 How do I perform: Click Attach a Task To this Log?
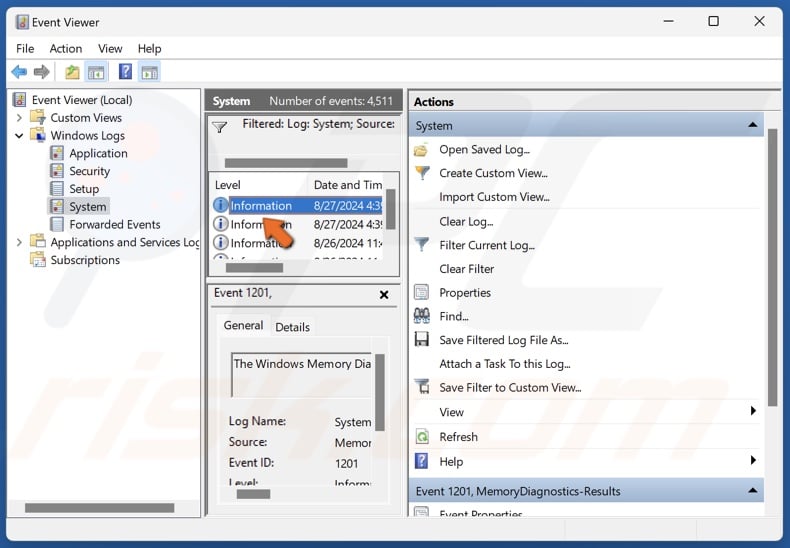(x=504, y=364)
